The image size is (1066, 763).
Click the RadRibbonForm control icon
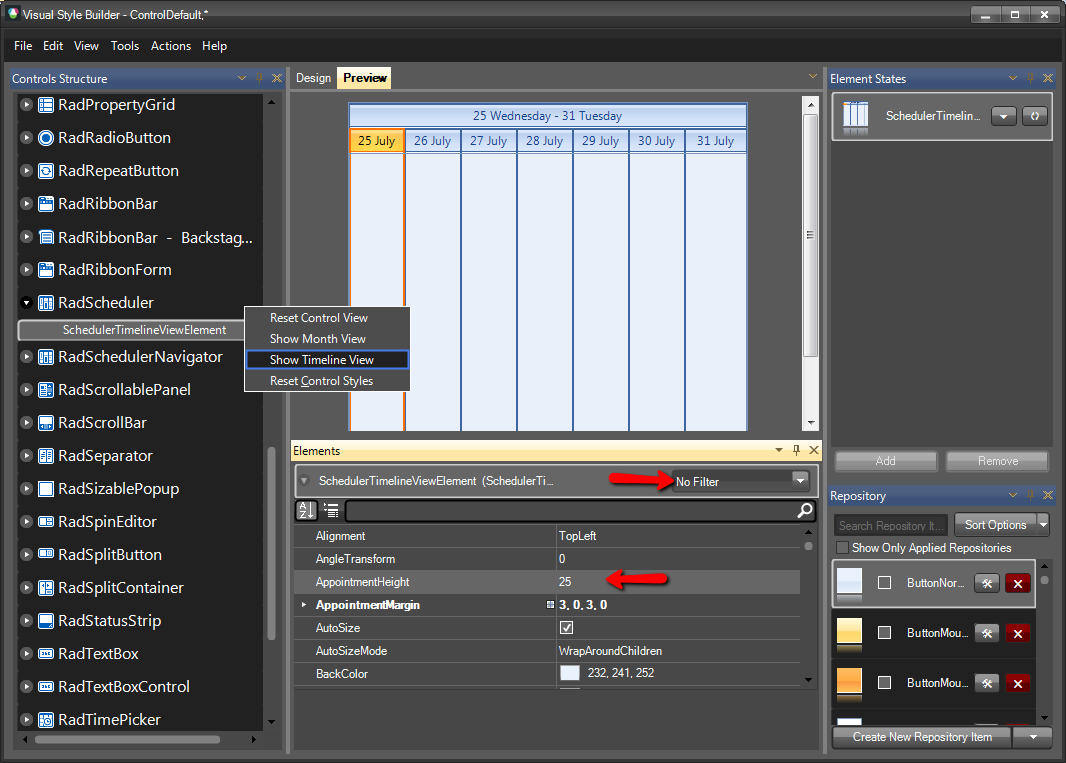(46, 270)
